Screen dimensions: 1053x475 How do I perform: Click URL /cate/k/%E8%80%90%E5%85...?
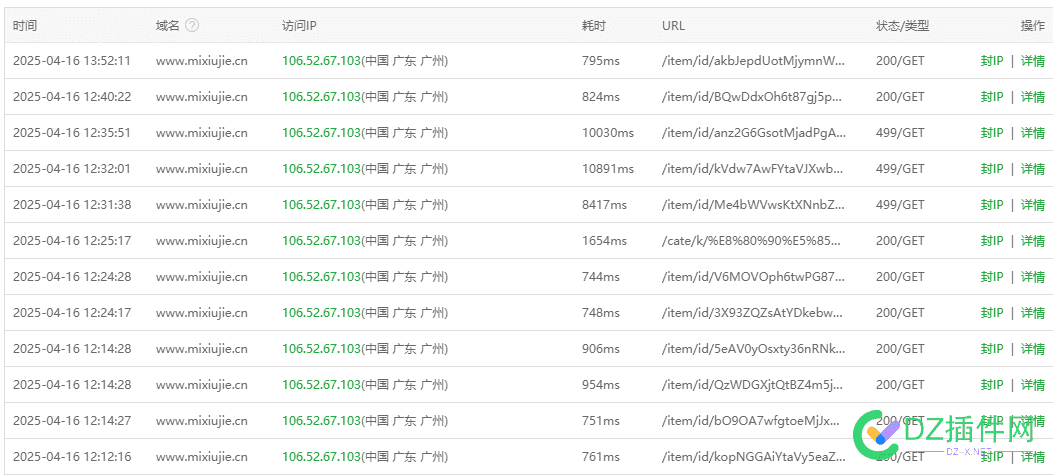[753, 241]
